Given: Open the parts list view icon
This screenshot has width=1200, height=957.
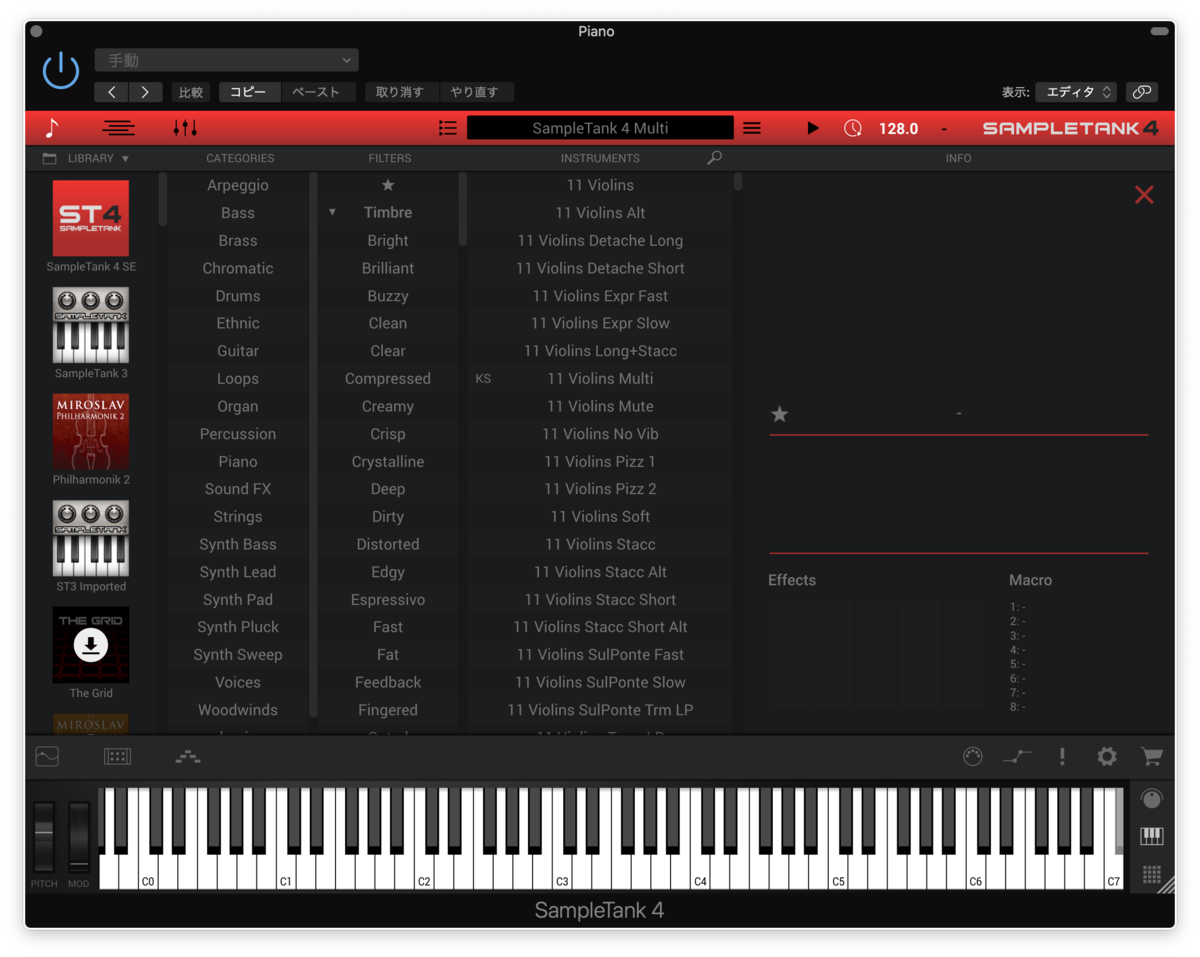Looking at the screenshot, I should 118,128.
